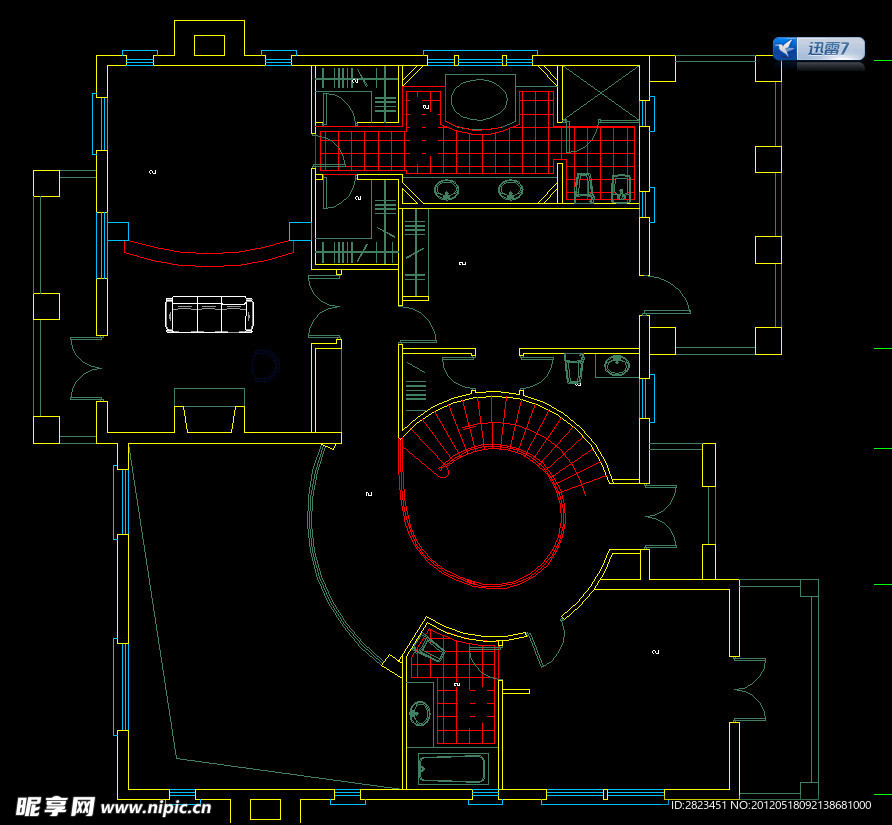Open the www.nipic.cn watermark link
892x825 pixels.
coord(157,806)
